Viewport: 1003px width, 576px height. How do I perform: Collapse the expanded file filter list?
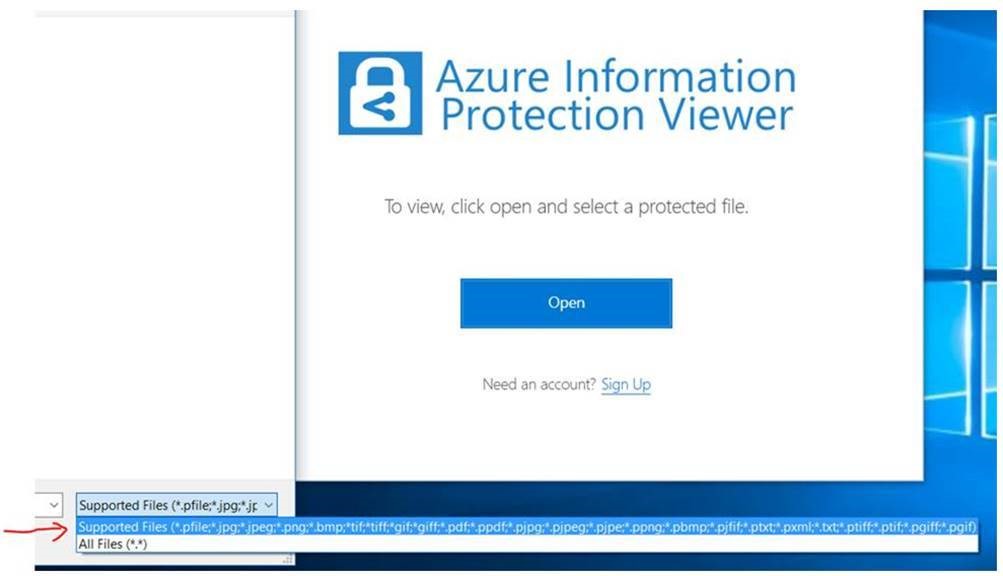[269, 505]
